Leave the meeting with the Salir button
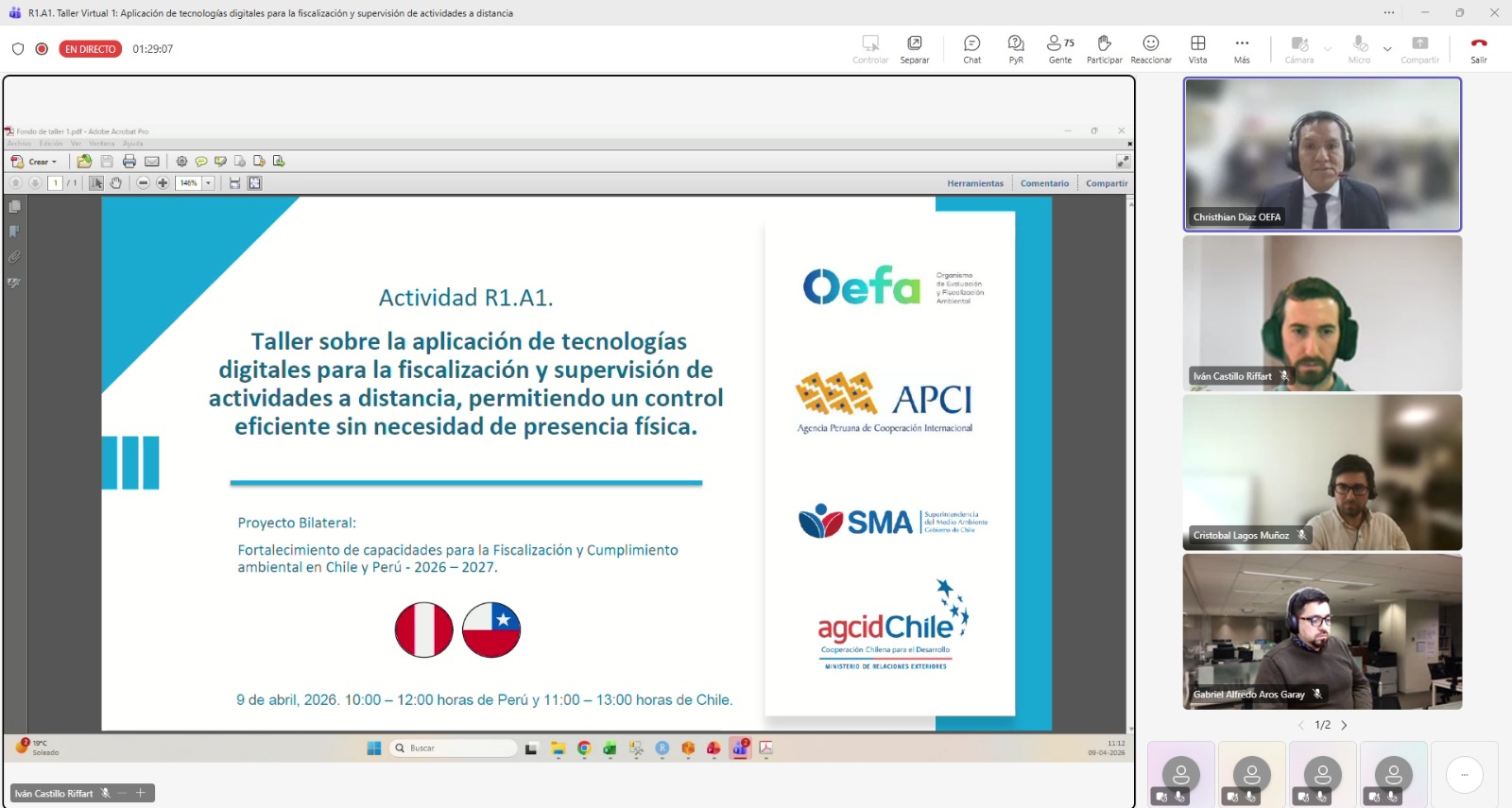The height and width of the screenshot is (808, 1512). [x=1478, y=49]
